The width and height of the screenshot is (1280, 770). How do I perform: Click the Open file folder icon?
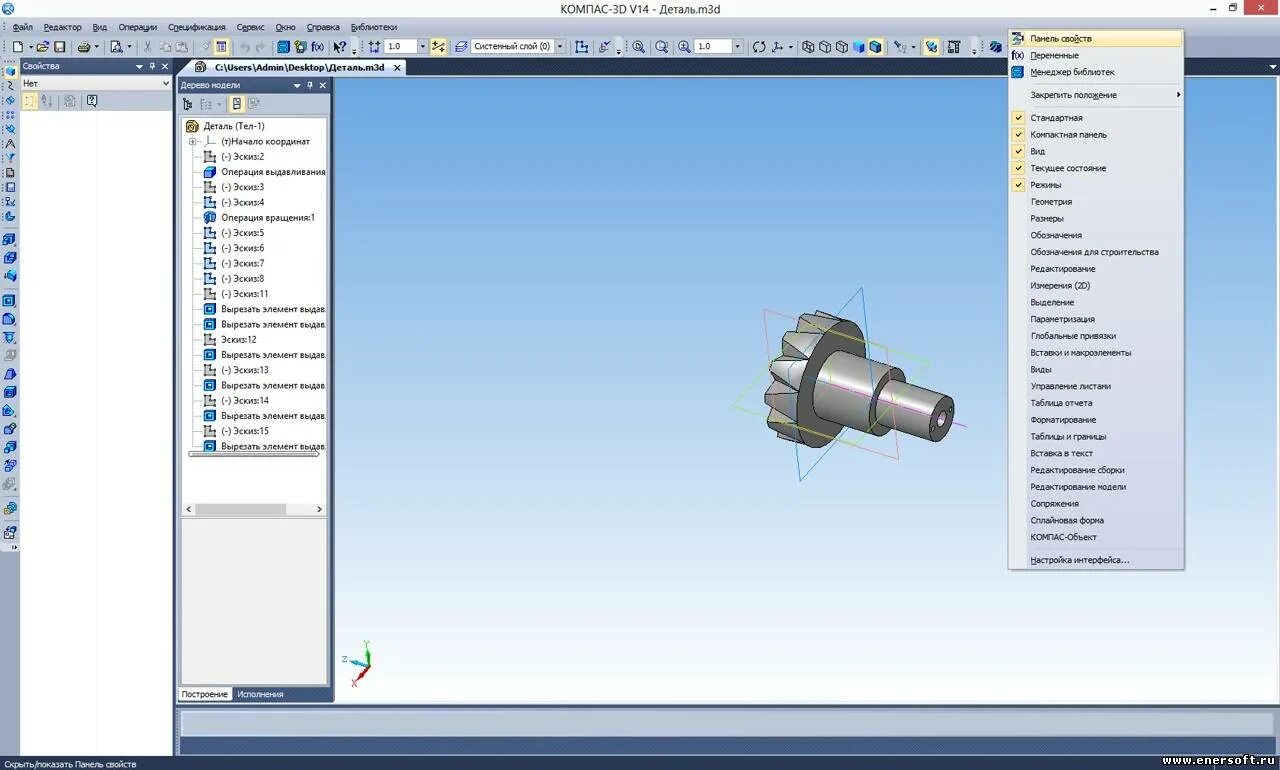click(x=43, y=47)
